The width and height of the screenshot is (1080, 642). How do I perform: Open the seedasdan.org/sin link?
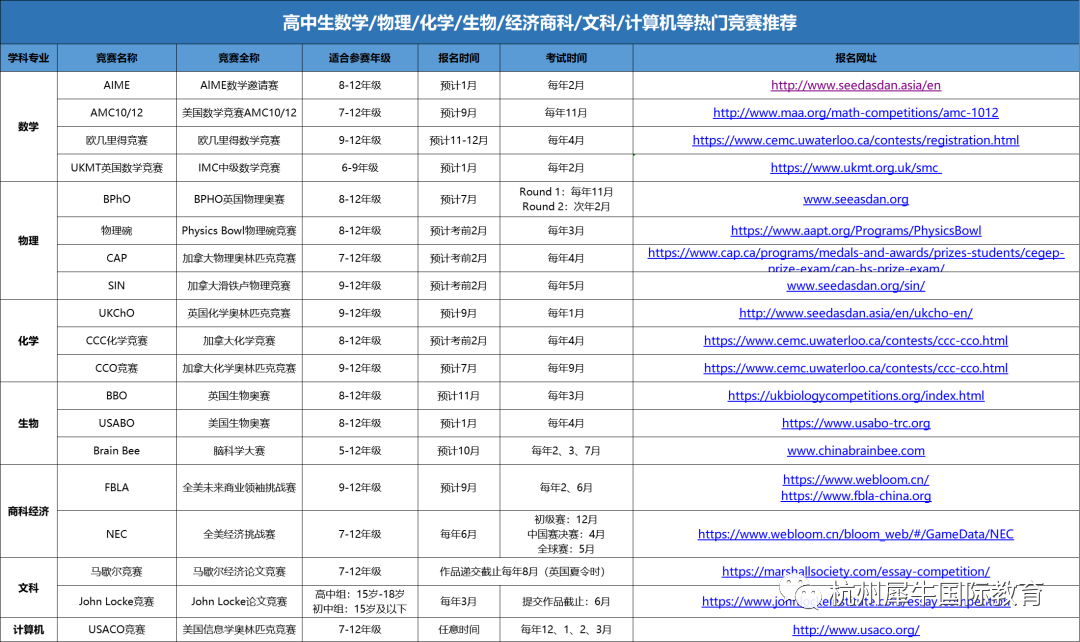(855, 286)
